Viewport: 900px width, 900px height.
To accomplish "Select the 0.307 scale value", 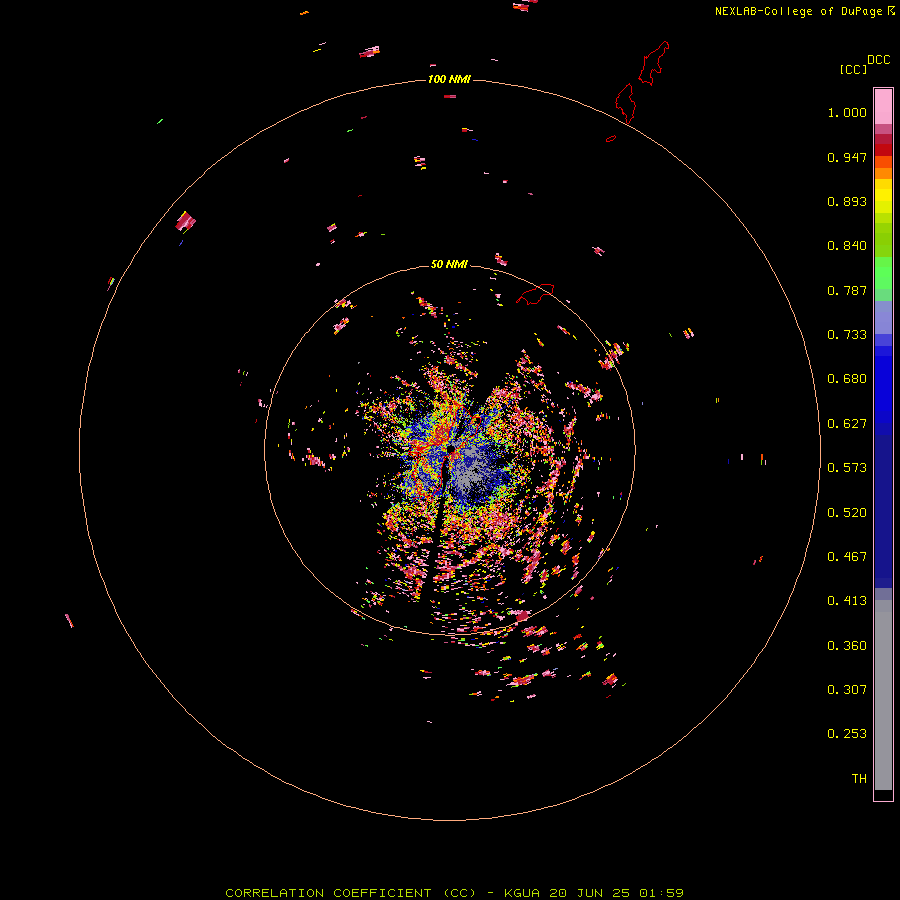I will point(847,690).
